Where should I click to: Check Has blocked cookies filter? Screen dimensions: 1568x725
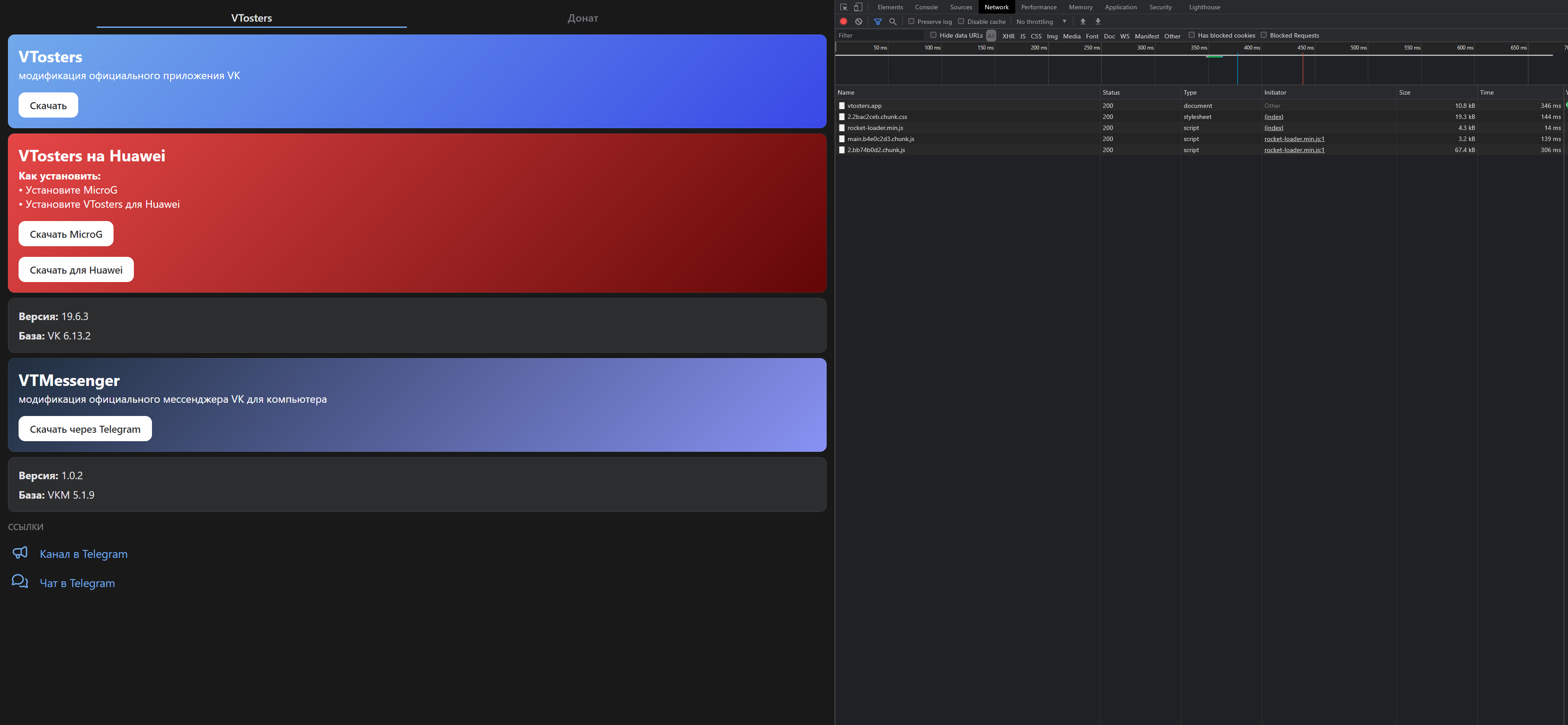[x=1192, y=35]
